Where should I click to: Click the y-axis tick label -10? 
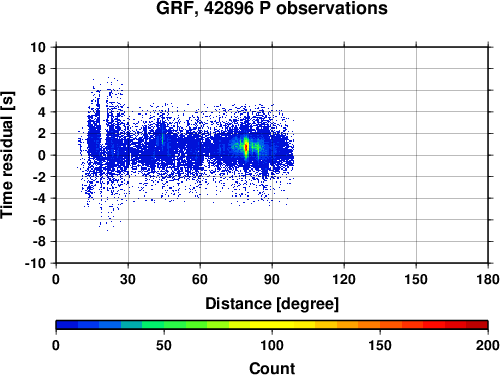[x=35, y=263]
